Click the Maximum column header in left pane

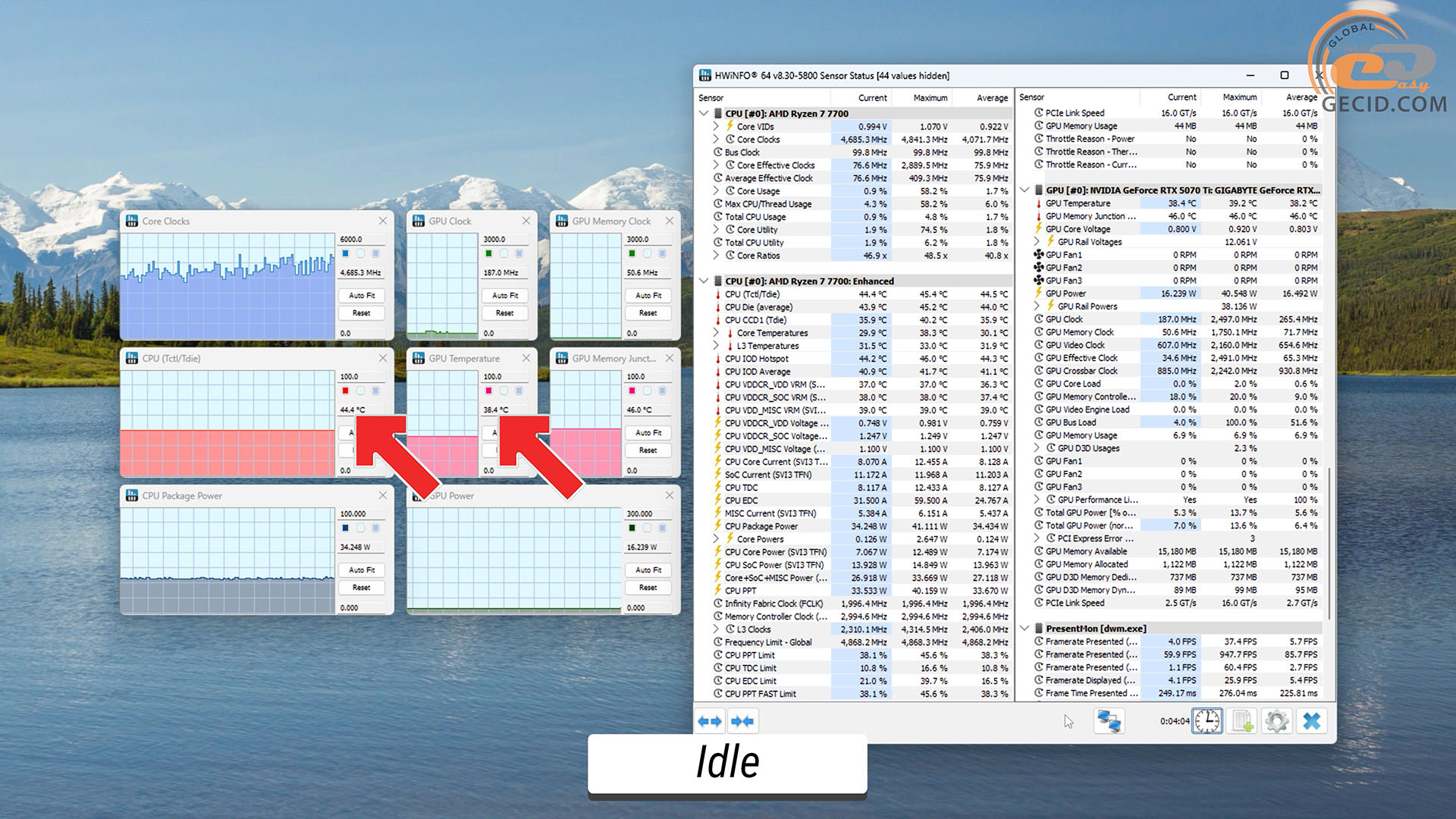(921, 98)
